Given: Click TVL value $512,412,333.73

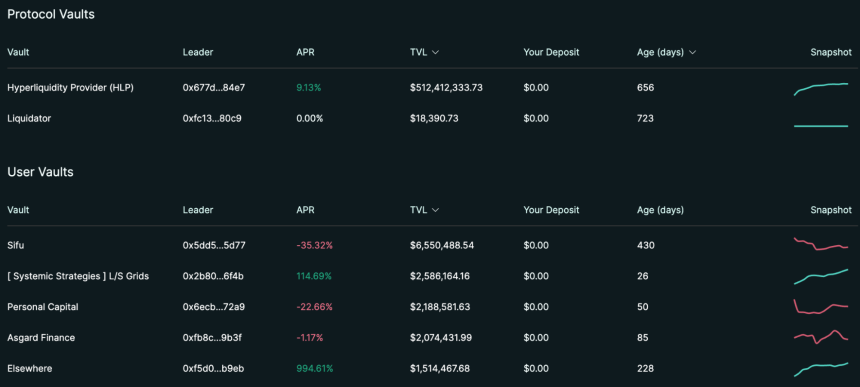Looking at the screenshot, I should coord(446,88).
